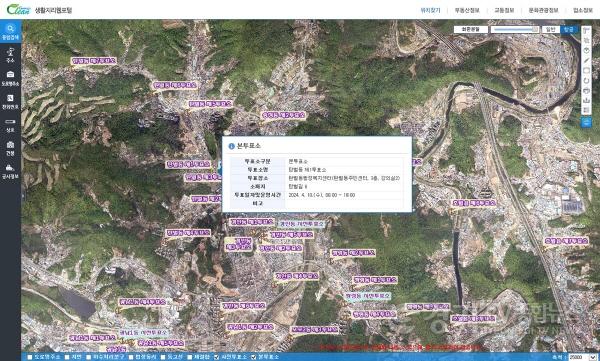Select the rectangle area map tool
The width and height of the screenshot is (600, 361).
click(586, 70)
